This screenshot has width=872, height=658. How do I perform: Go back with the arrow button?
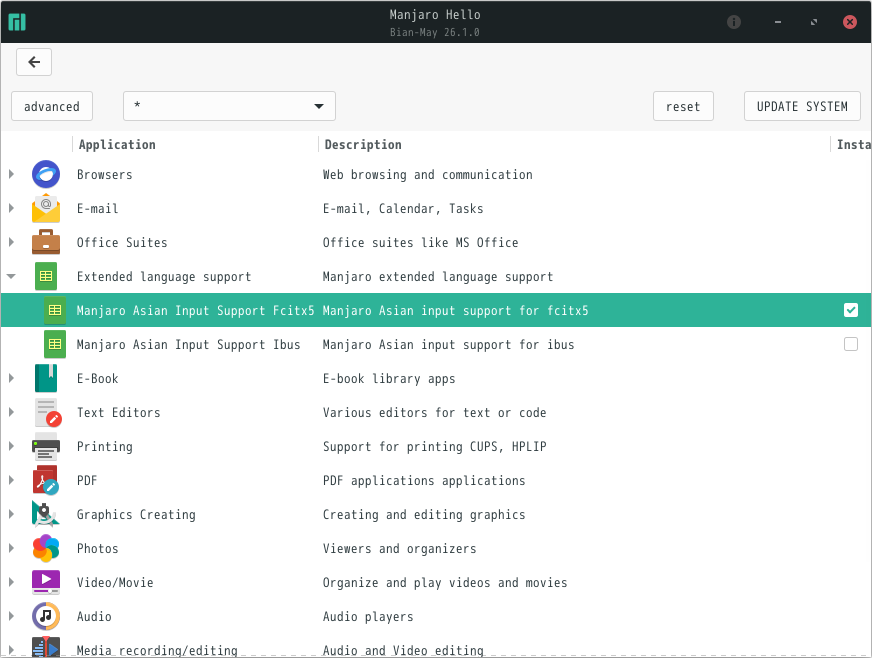pyautogui.click(x=34, y=62)
